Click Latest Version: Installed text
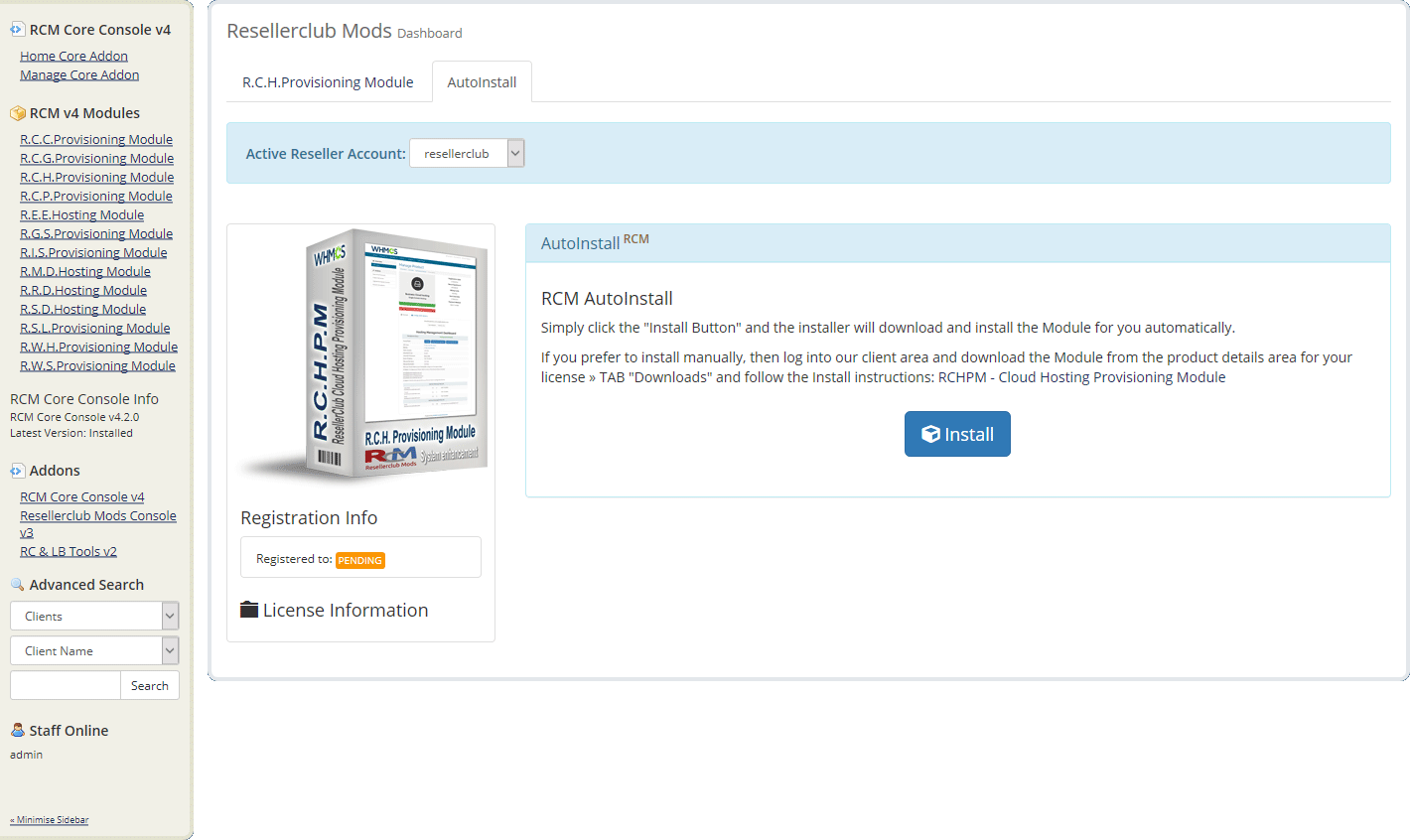Viewport: 1410px width, 840px height. [71, 433]
